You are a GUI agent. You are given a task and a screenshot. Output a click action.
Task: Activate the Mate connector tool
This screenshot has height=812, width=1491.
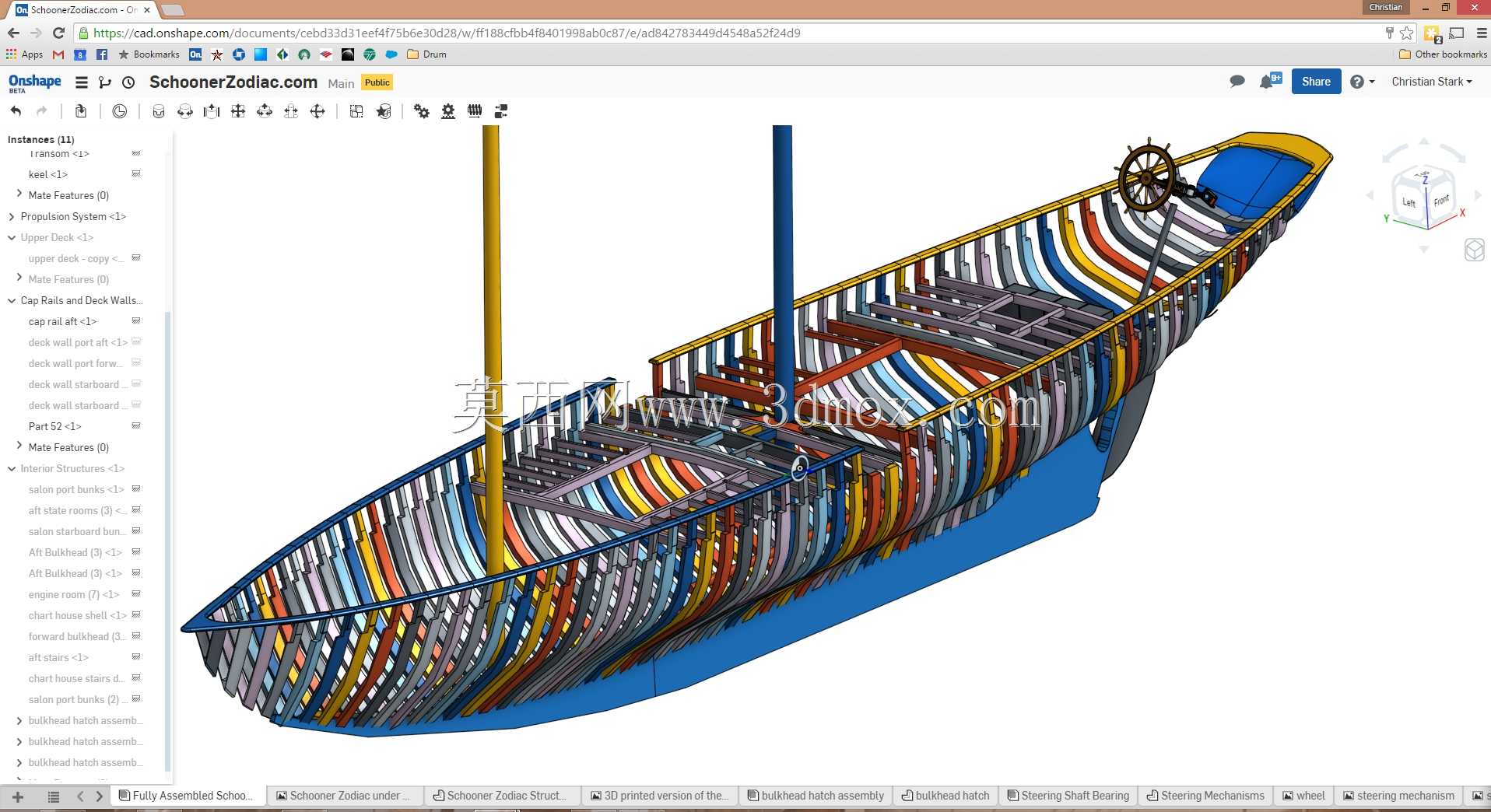[384, 111]
